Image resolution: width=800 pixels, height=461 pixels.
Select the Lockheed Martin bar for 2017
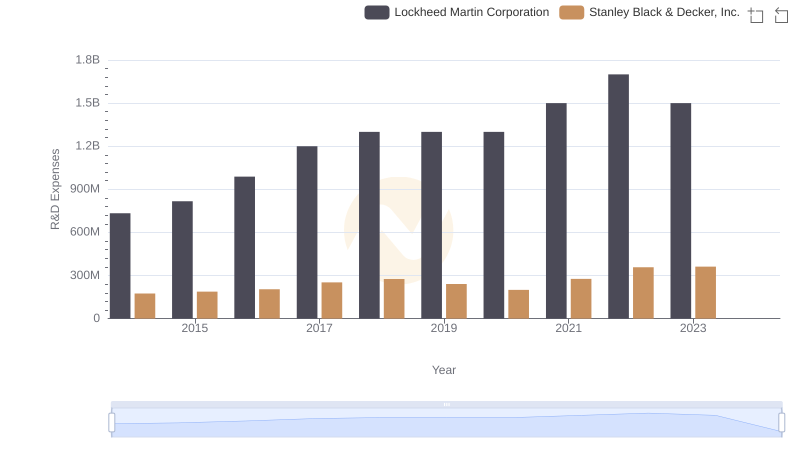click(x=307, y=232)
